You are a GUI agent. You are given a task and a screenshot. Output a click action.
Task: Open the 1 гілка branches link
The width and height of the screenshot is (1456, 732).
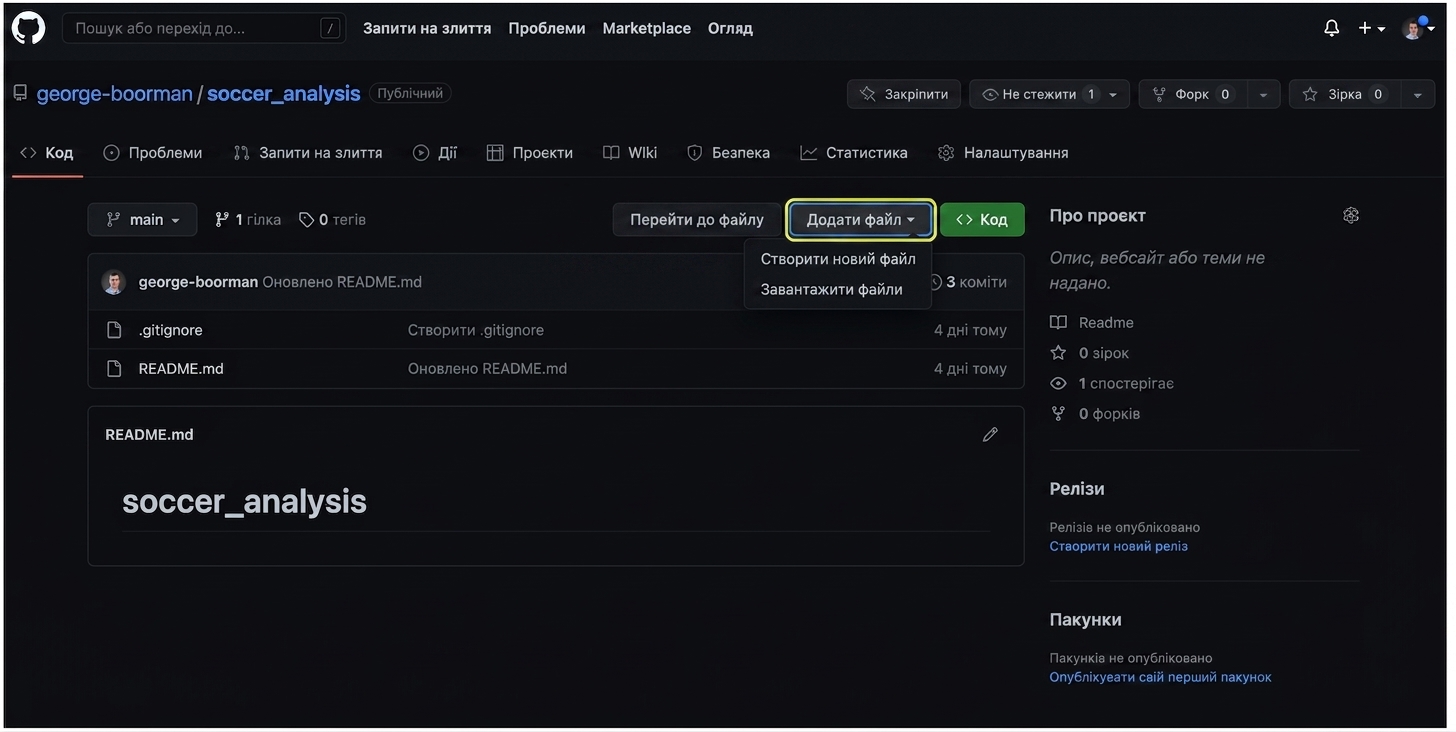tap(248, 220)
